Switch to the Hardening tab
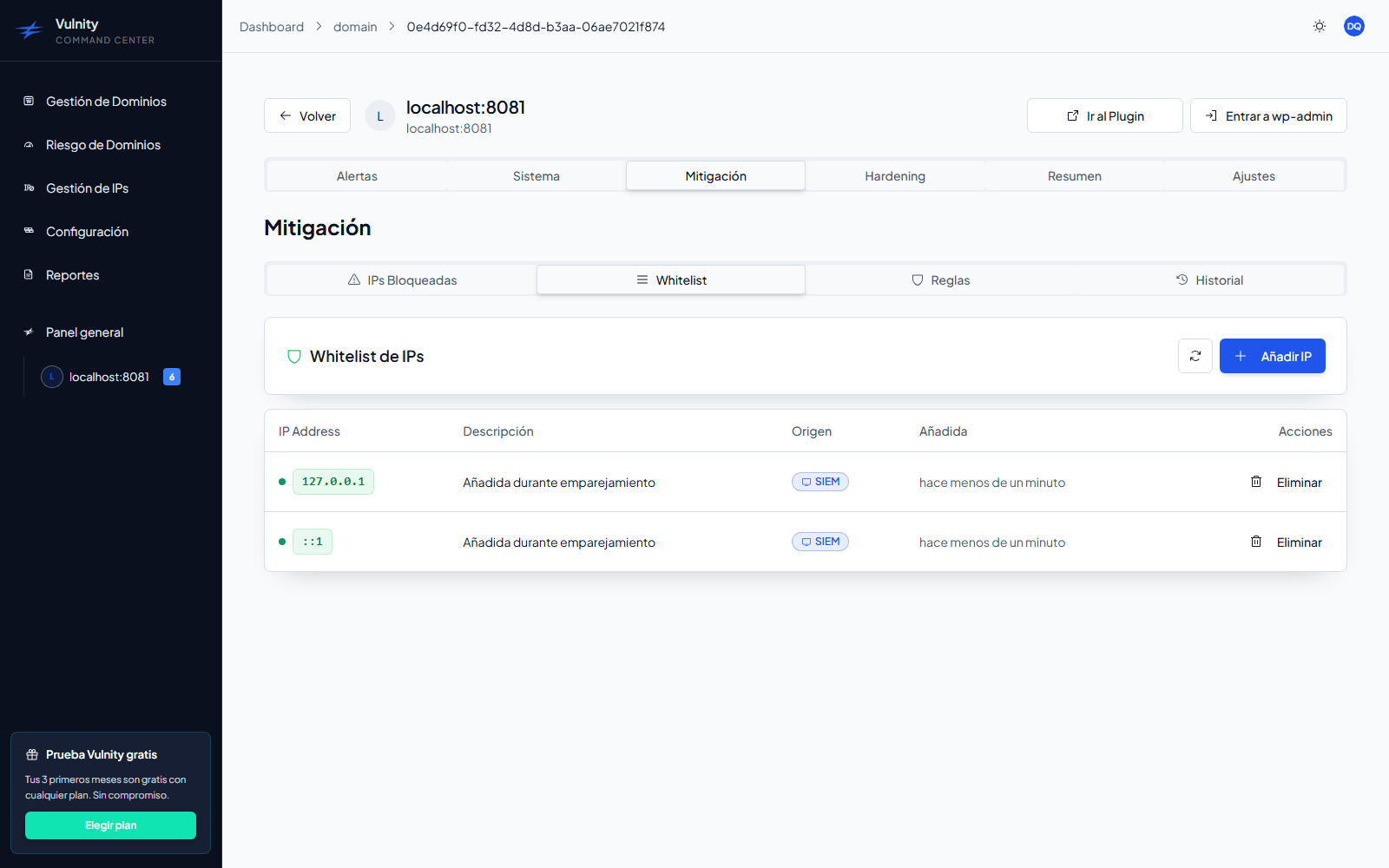This screenshot has width=1389, height=868. click(x=895, y=176)
